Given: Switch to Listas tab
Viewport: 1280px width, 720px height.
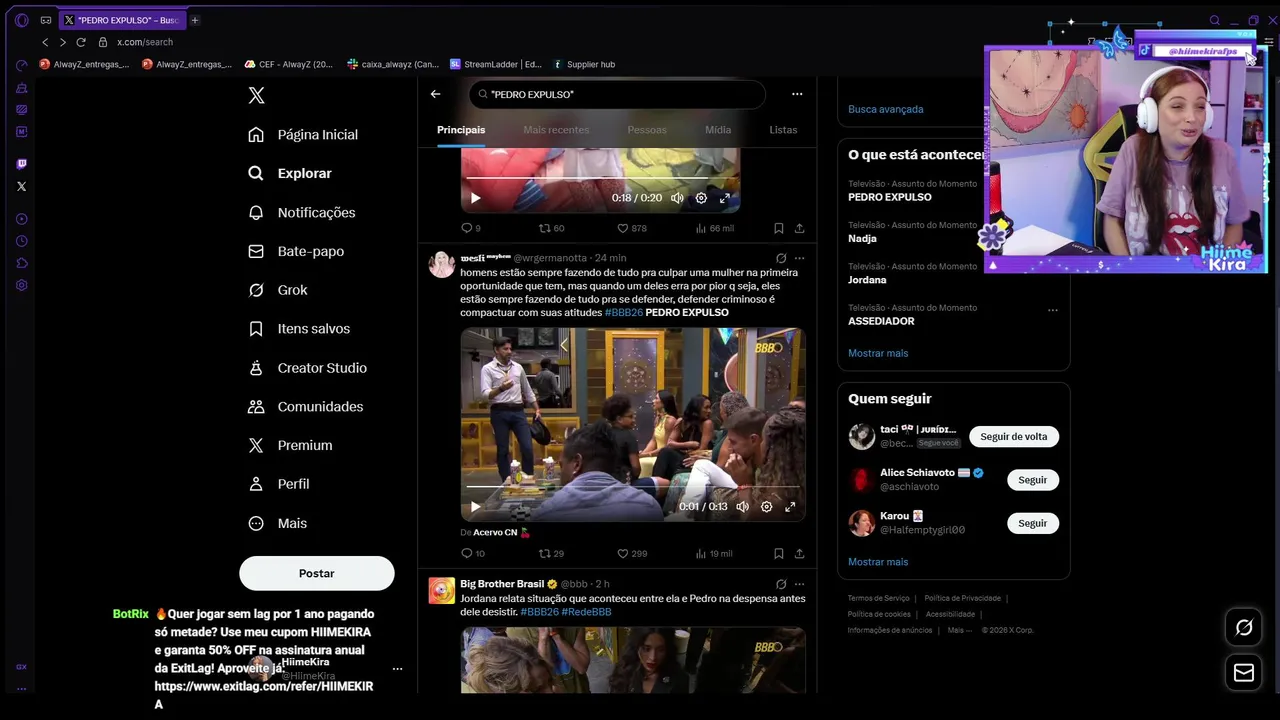Looking at the screenshot, I should click(x=783, y=130).
